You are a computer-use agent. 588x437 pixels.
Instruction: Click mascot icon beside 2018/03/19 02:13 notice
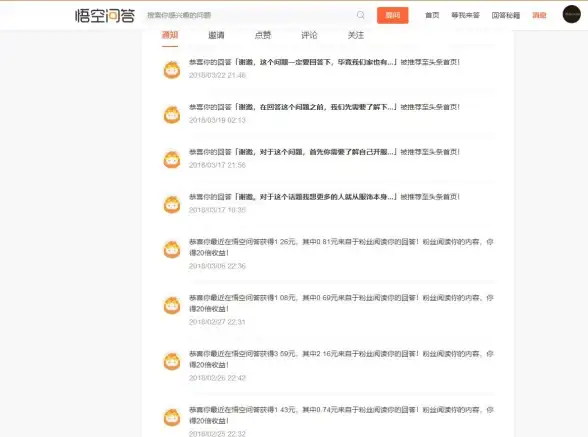[x=172, y=115]
